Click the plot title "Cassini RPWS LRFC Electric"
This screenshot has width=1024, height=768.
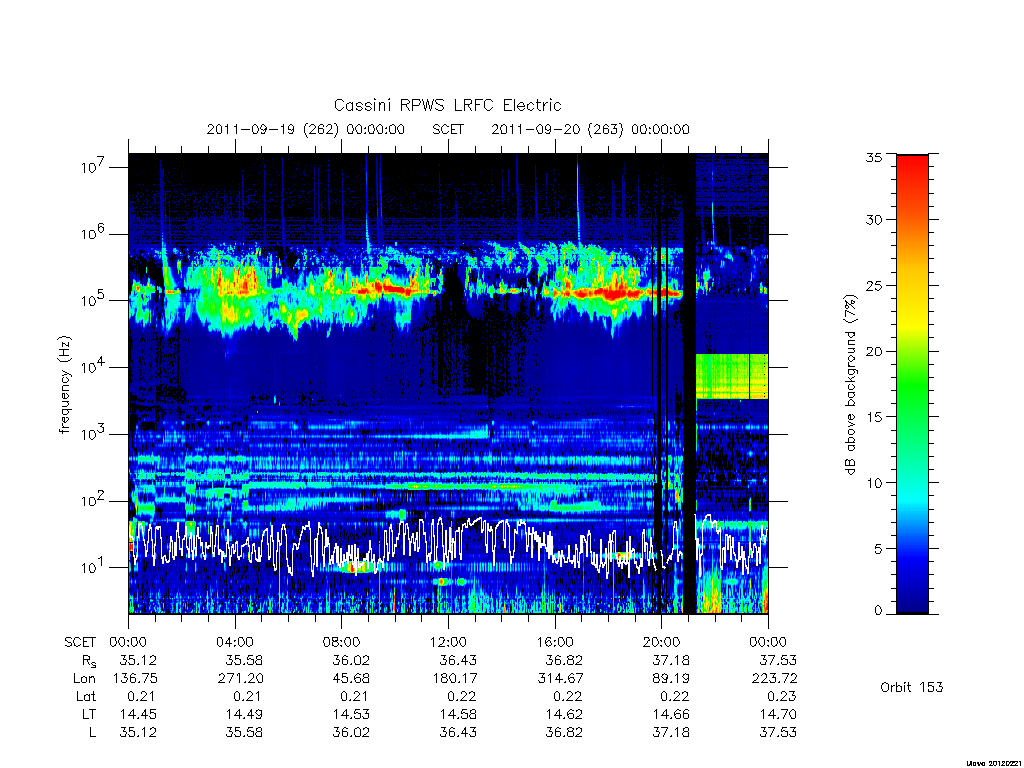pos(447,105)
